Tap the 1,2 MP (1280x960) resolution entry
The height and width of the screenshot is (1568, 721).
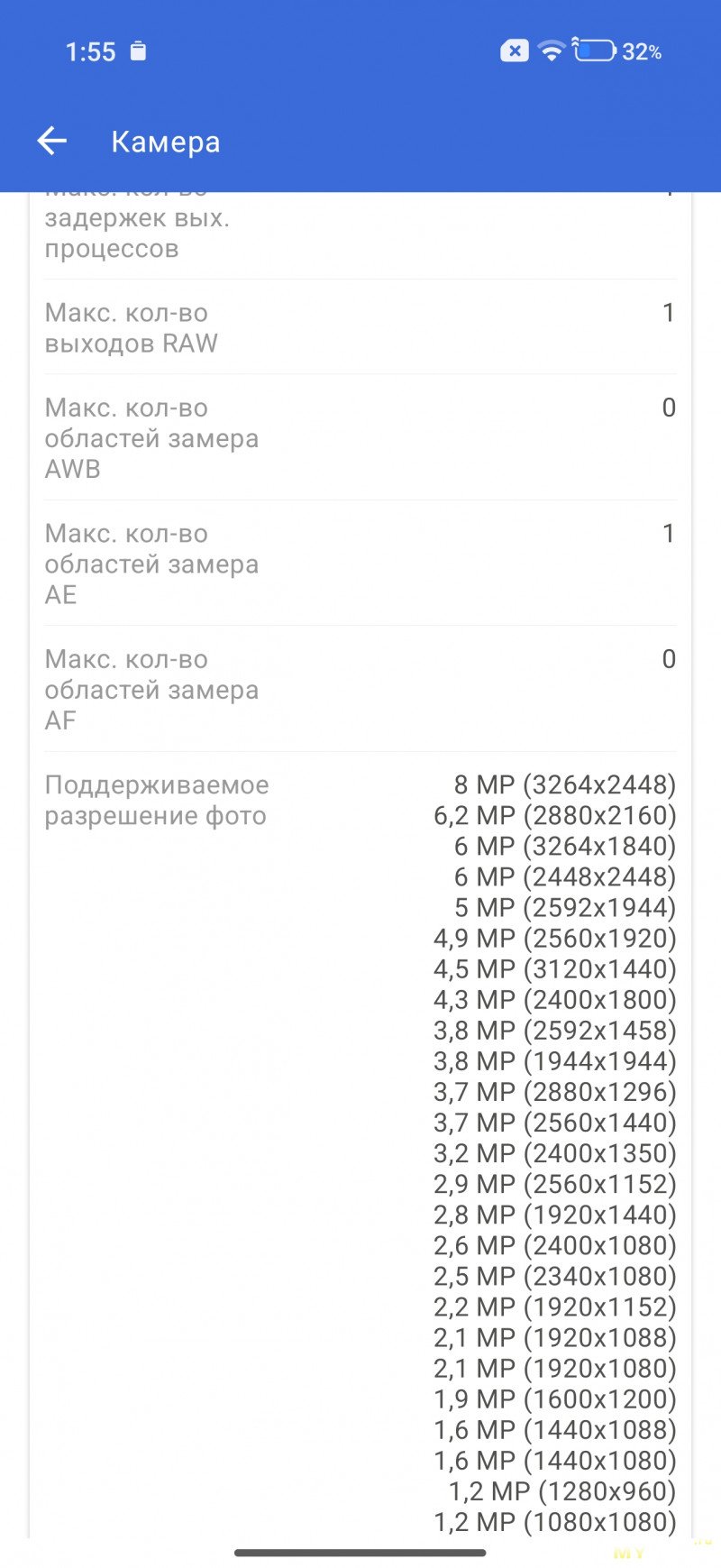point(562,1490)
